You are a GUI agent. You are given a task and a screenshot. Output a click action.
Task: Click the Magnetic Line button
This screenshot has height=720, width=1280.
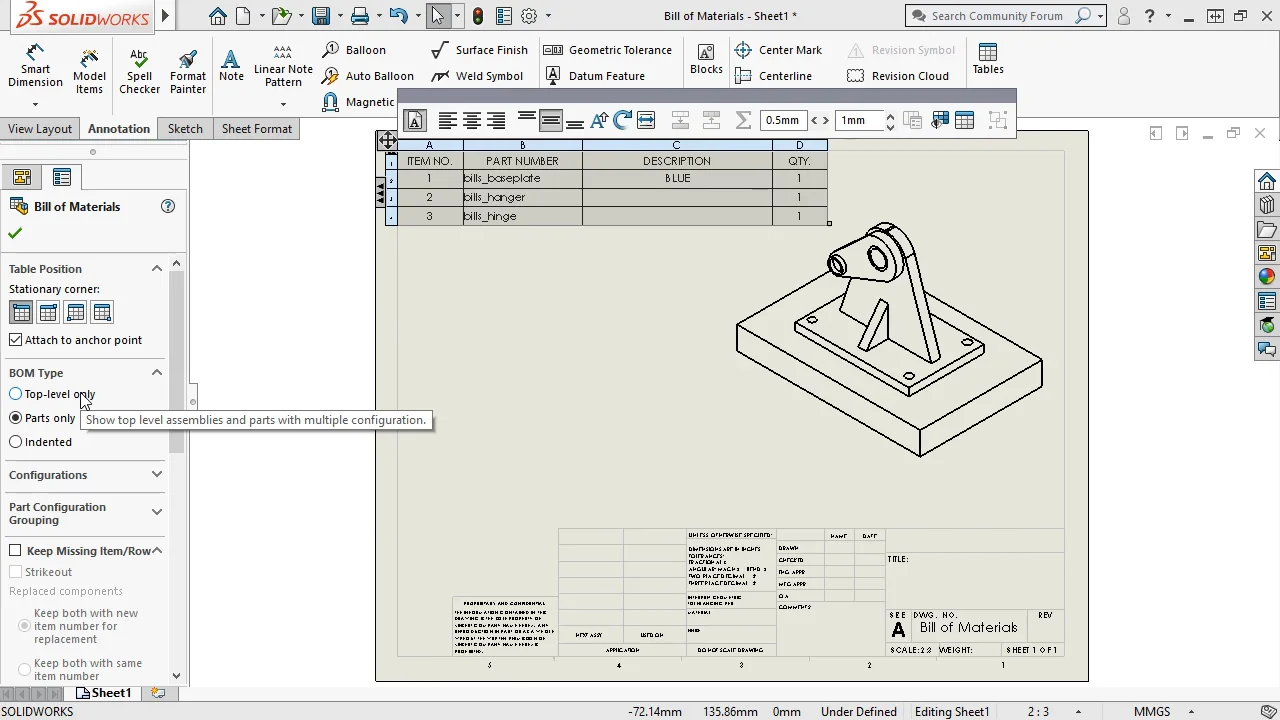(x=359, y=102)
